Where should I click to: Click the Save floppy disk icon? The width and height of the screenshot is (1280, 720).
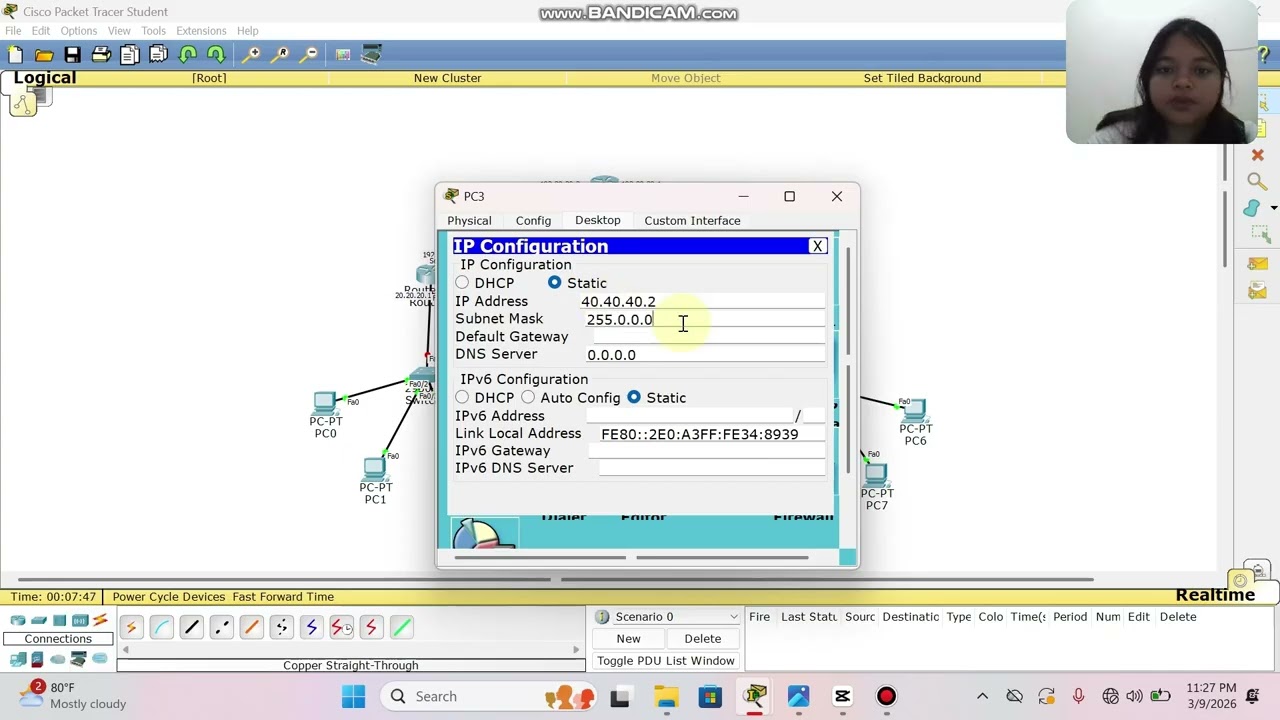click(x=72, y=54)
